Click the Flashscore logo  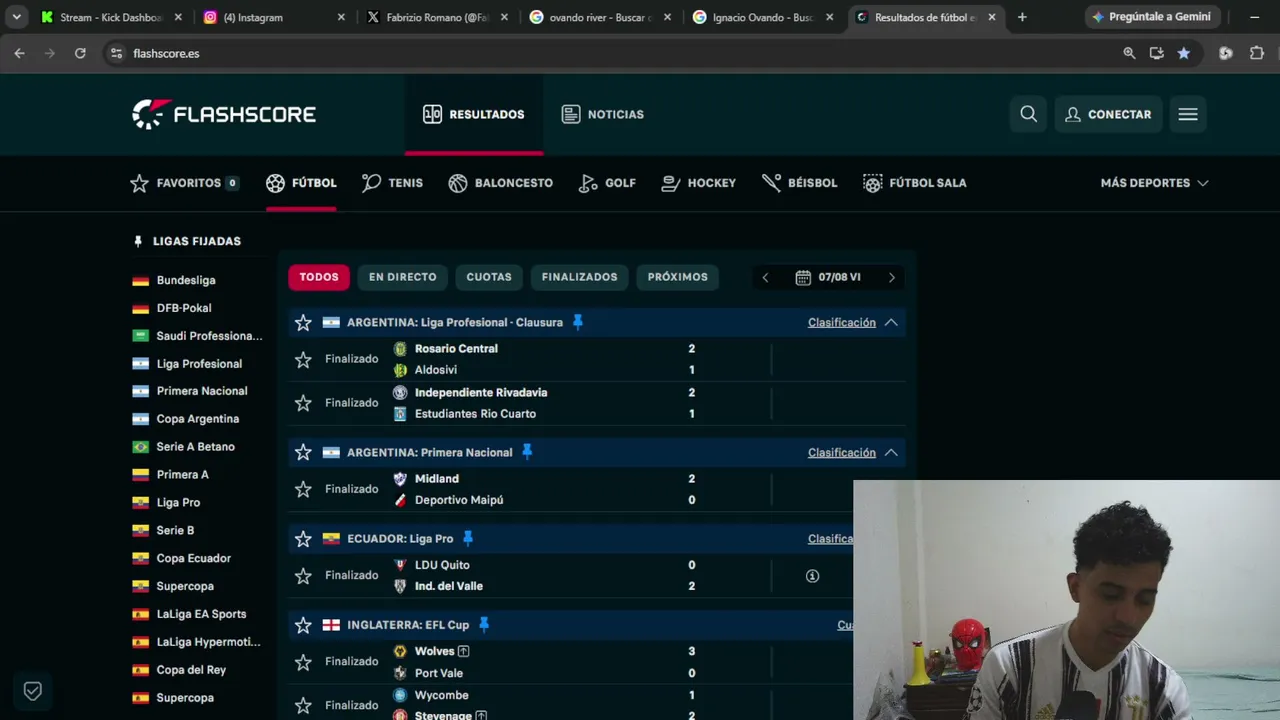point(224,114)
